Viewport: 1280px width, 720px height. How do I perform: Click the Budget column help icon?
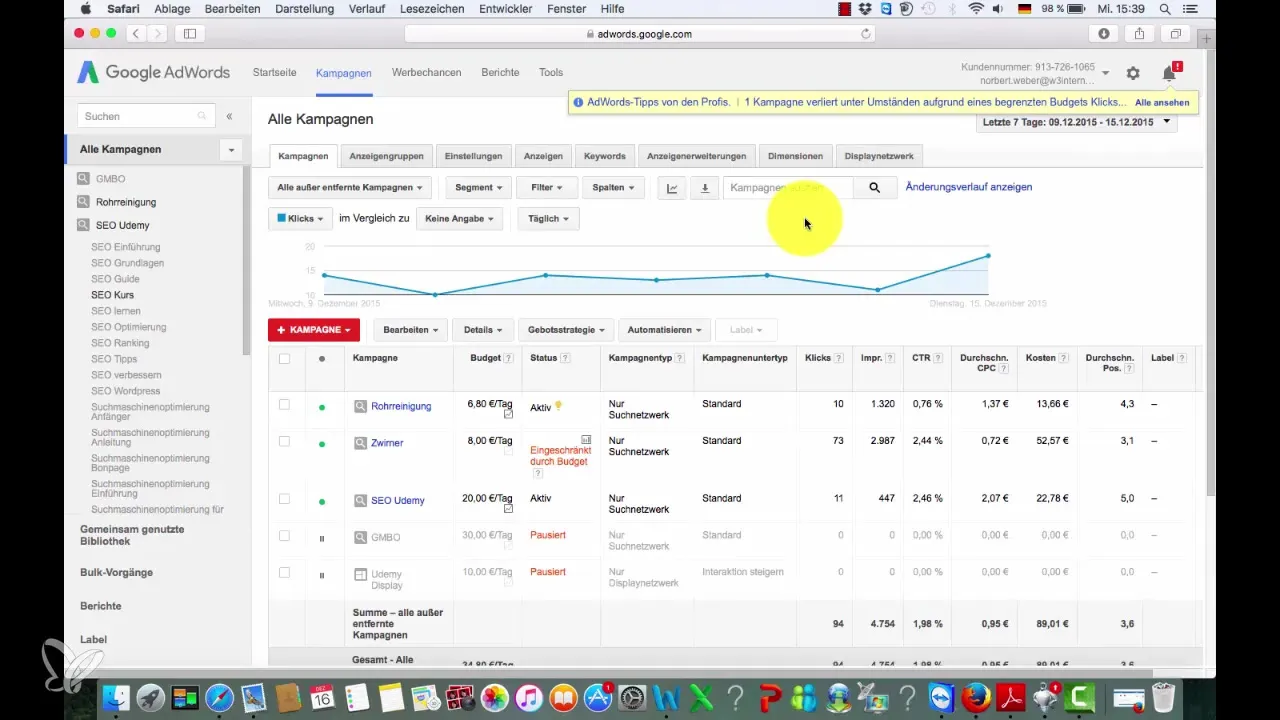coord(508,358)
